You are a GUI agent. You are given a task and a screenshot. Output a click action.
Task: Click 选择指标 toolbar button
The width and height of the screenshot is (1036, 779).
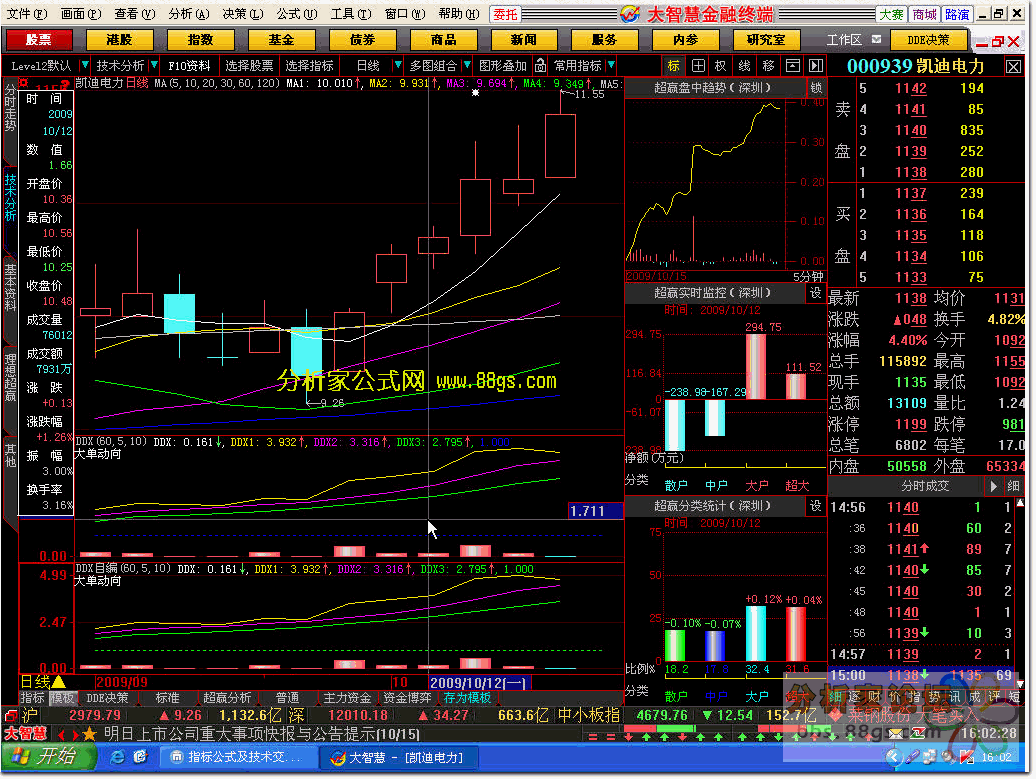pyautogui.click(x=310, y=65)
